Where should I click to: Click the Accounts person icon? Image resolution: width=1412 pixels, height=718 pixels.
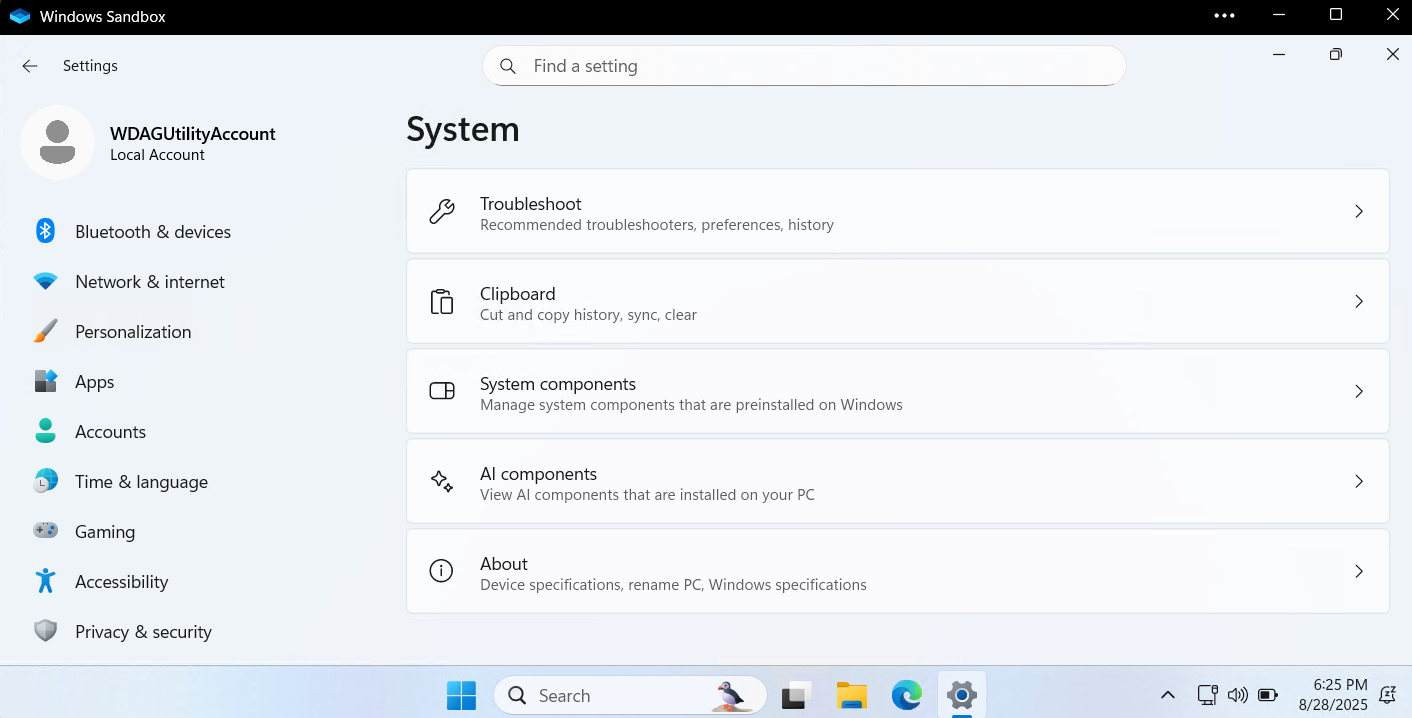(x=45, y=431)
